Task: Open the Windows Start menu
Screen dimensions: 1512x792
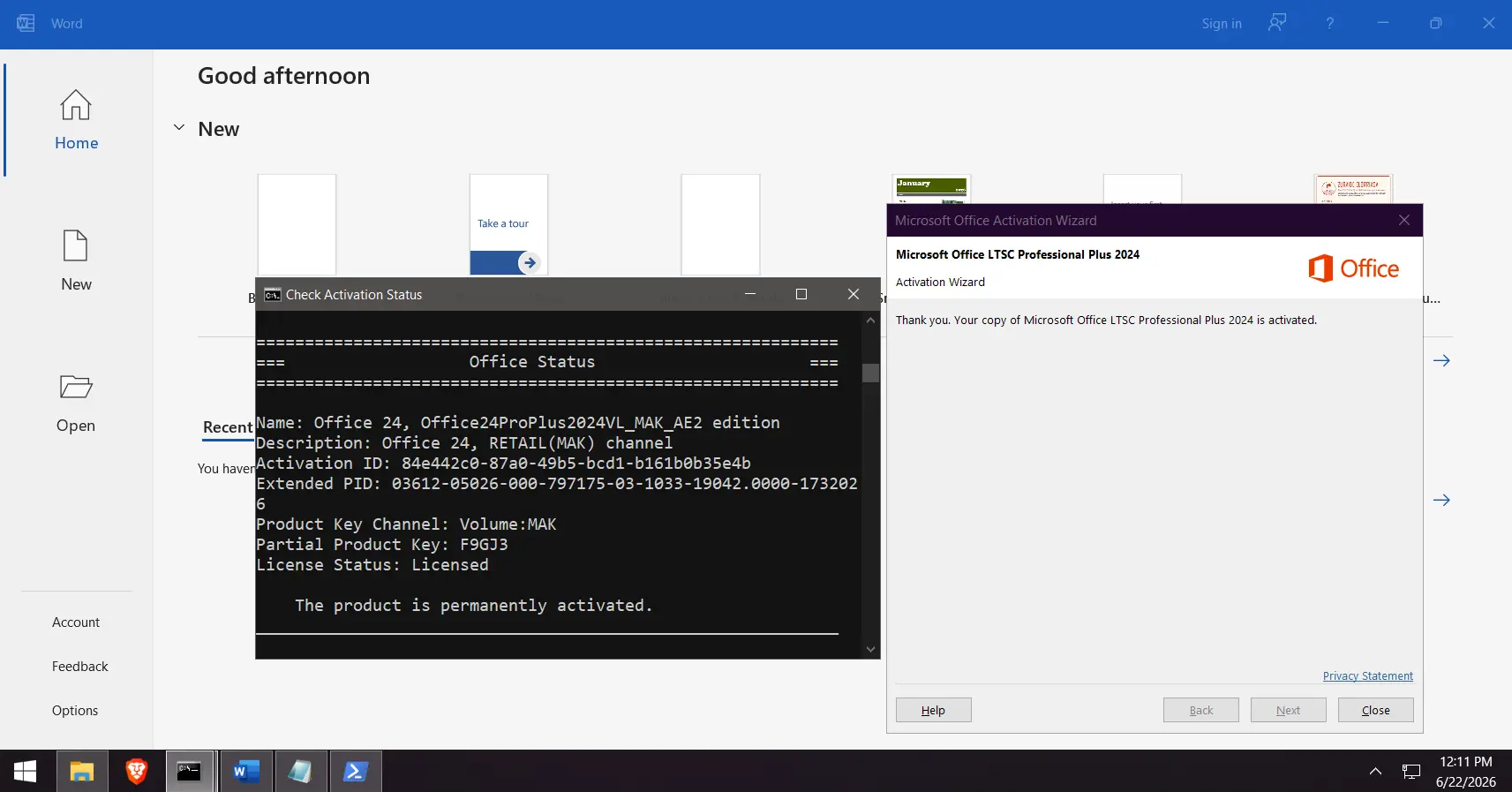Action: [26, 772]
